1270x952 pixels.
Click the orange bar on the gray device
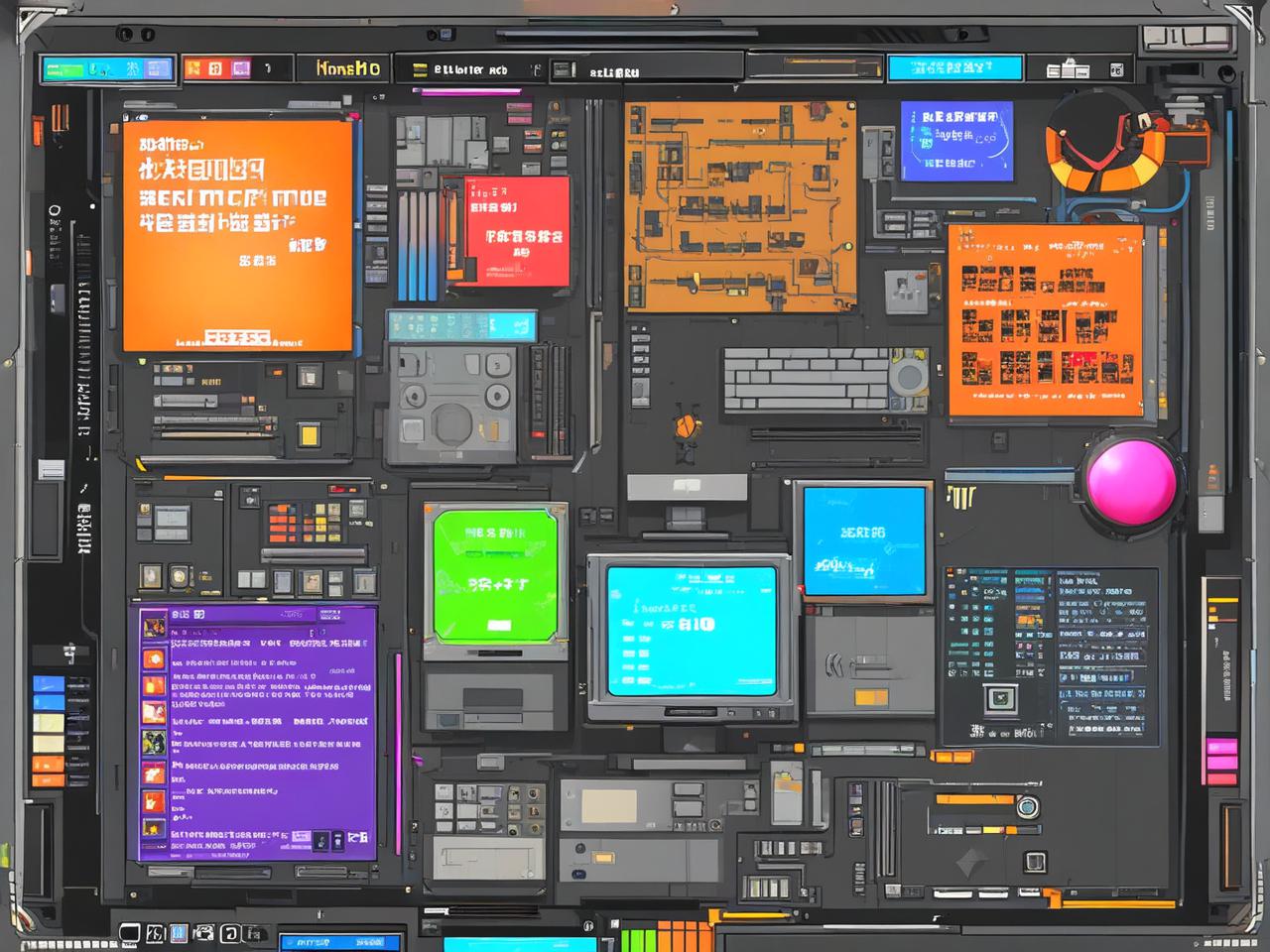[871, 698]
